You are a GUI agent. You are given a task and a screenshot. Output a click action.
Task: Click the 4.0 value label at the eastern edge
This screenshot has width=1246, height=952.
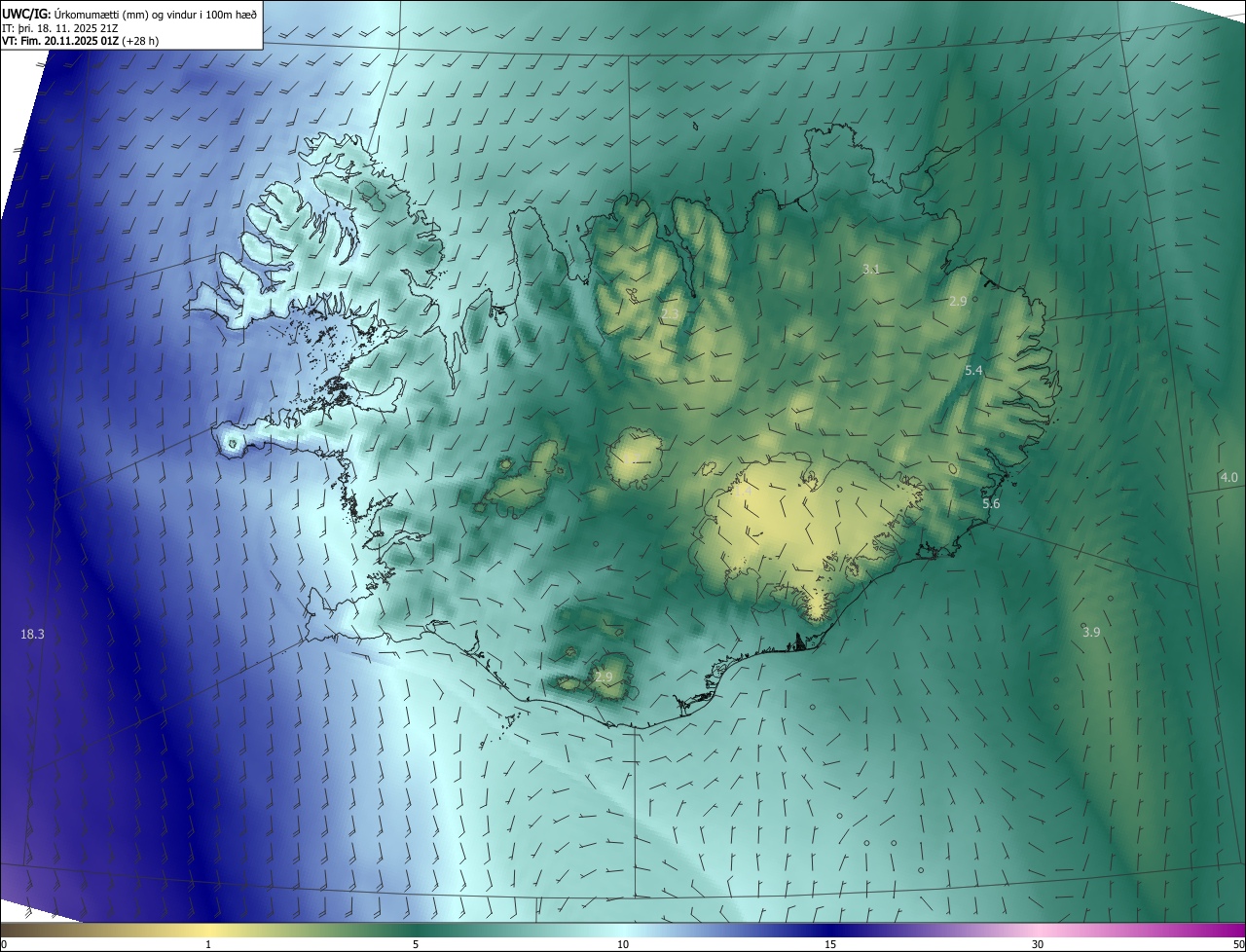pyautogui.click(x=1229, y=477)
